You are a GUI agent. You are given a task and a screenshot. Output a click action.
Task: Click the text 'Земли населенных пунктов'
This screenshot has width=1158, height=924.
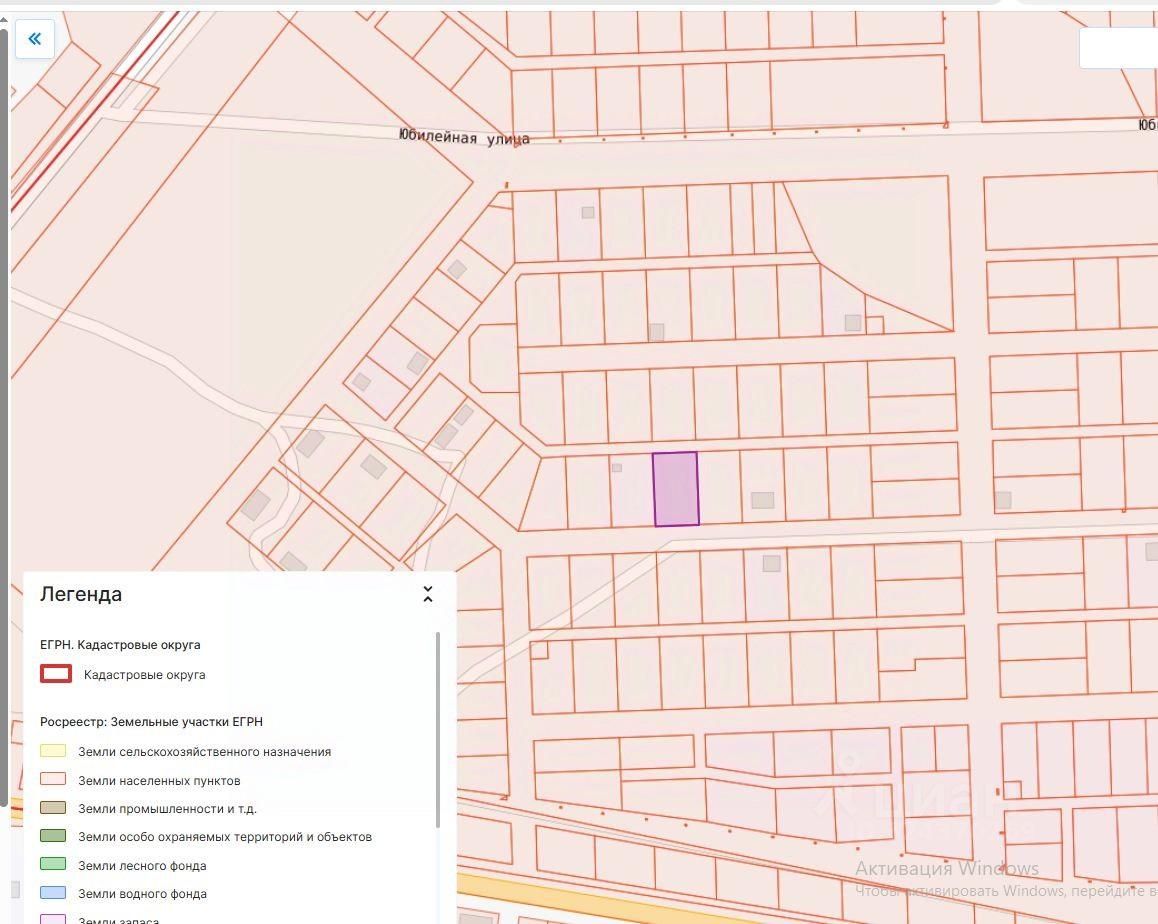coord(160,781)
